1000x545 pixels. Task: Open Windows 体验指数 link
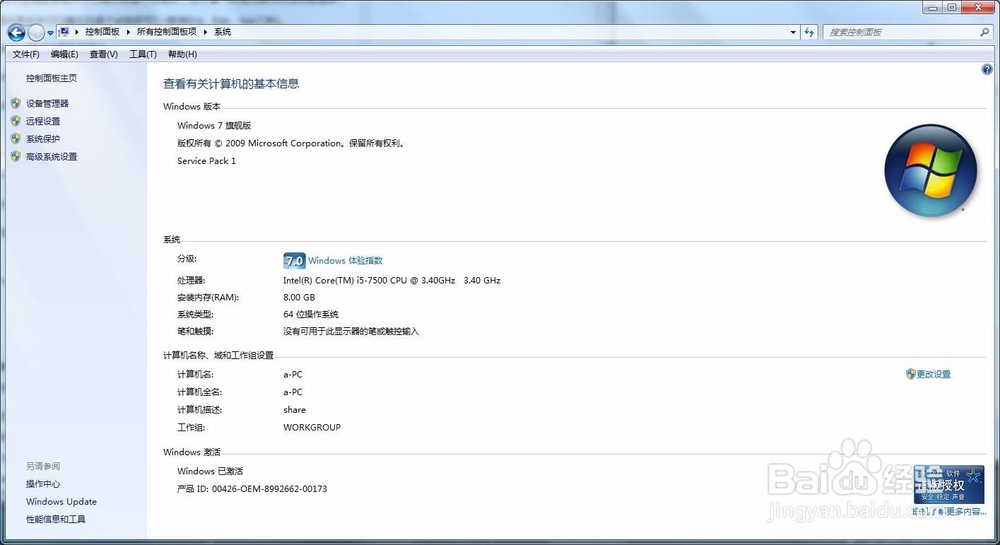pyautogui.click(x=345, y=260)
